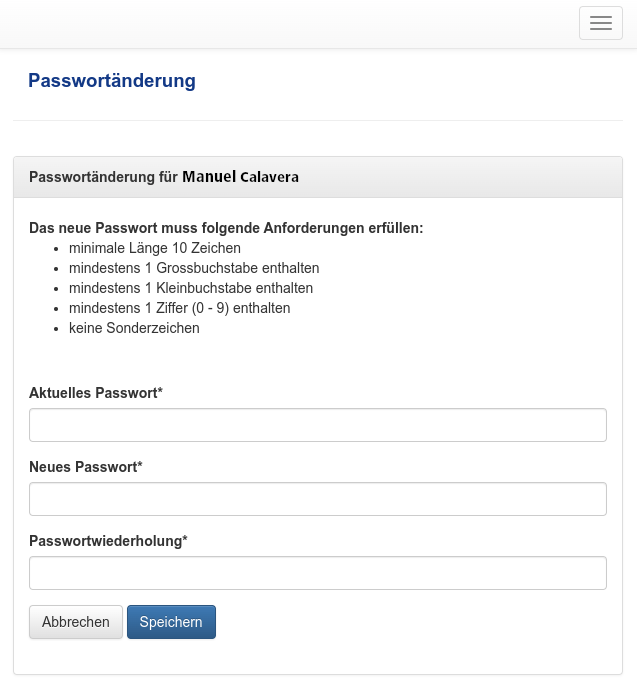637x691 pixels.
Task: Click the Aktuelles Passwort input field
Action: (318, 425)
